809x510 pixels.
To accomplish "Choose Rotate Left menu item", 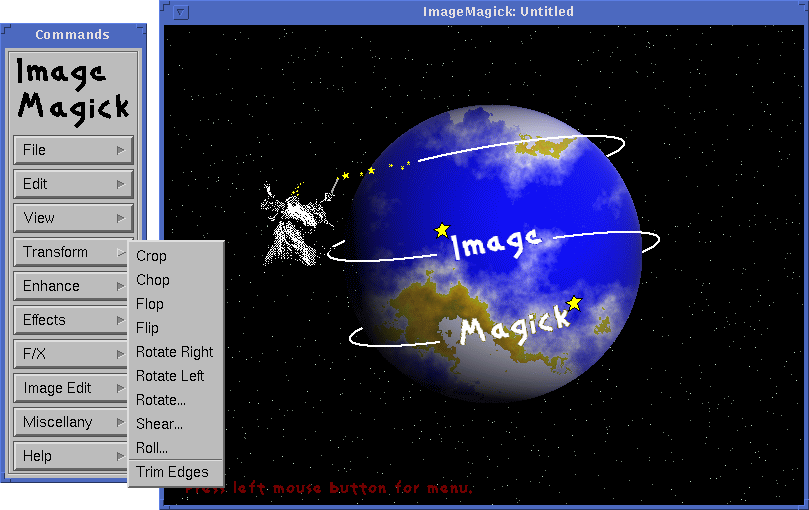I will (170, 376).
